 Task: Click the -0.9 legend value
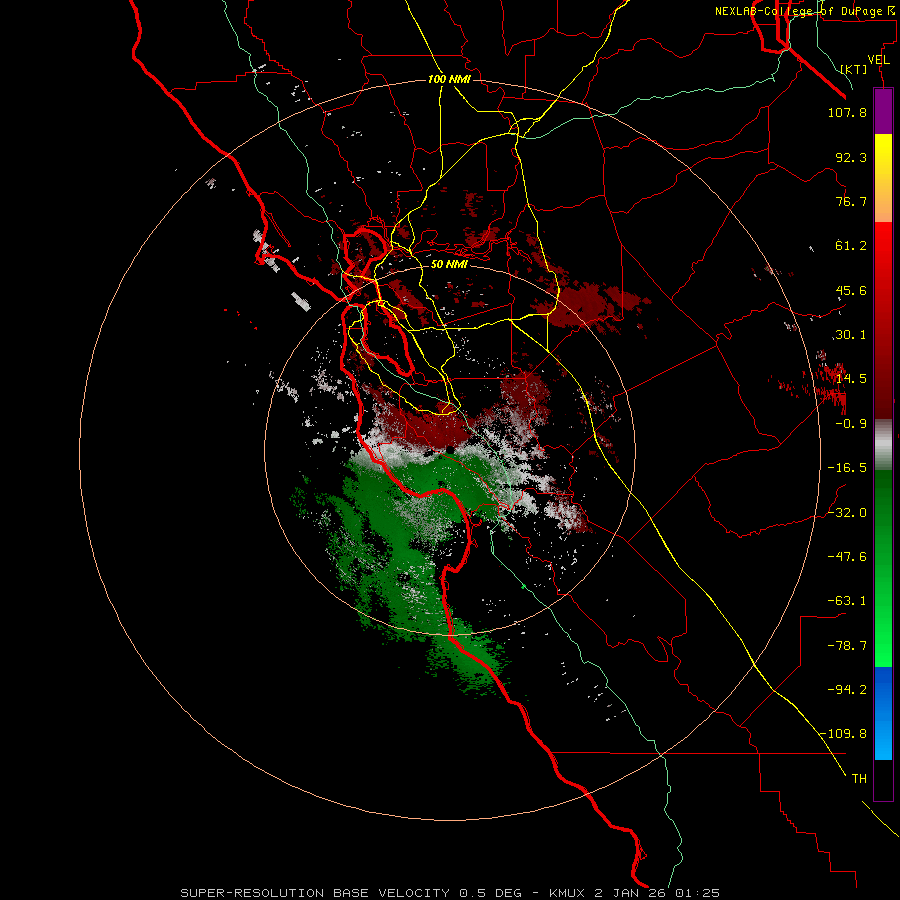(x=851, y=424)
